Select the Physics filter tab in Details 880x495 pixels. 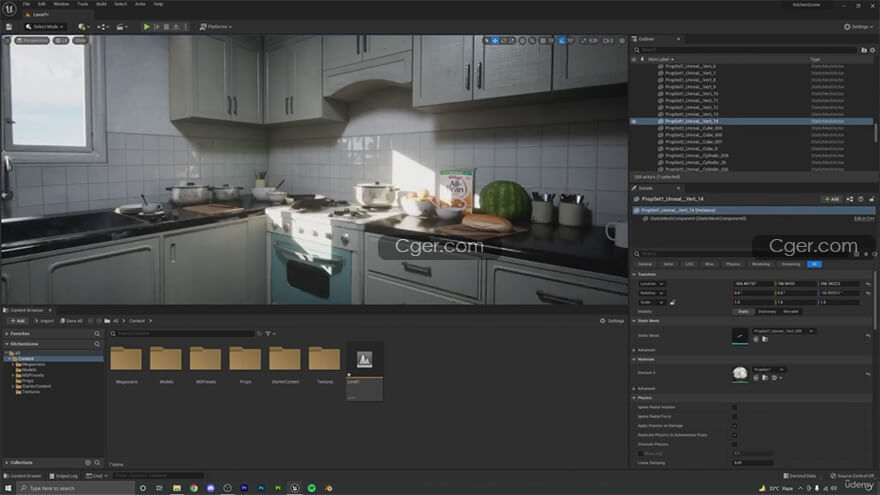pos(733,264)
